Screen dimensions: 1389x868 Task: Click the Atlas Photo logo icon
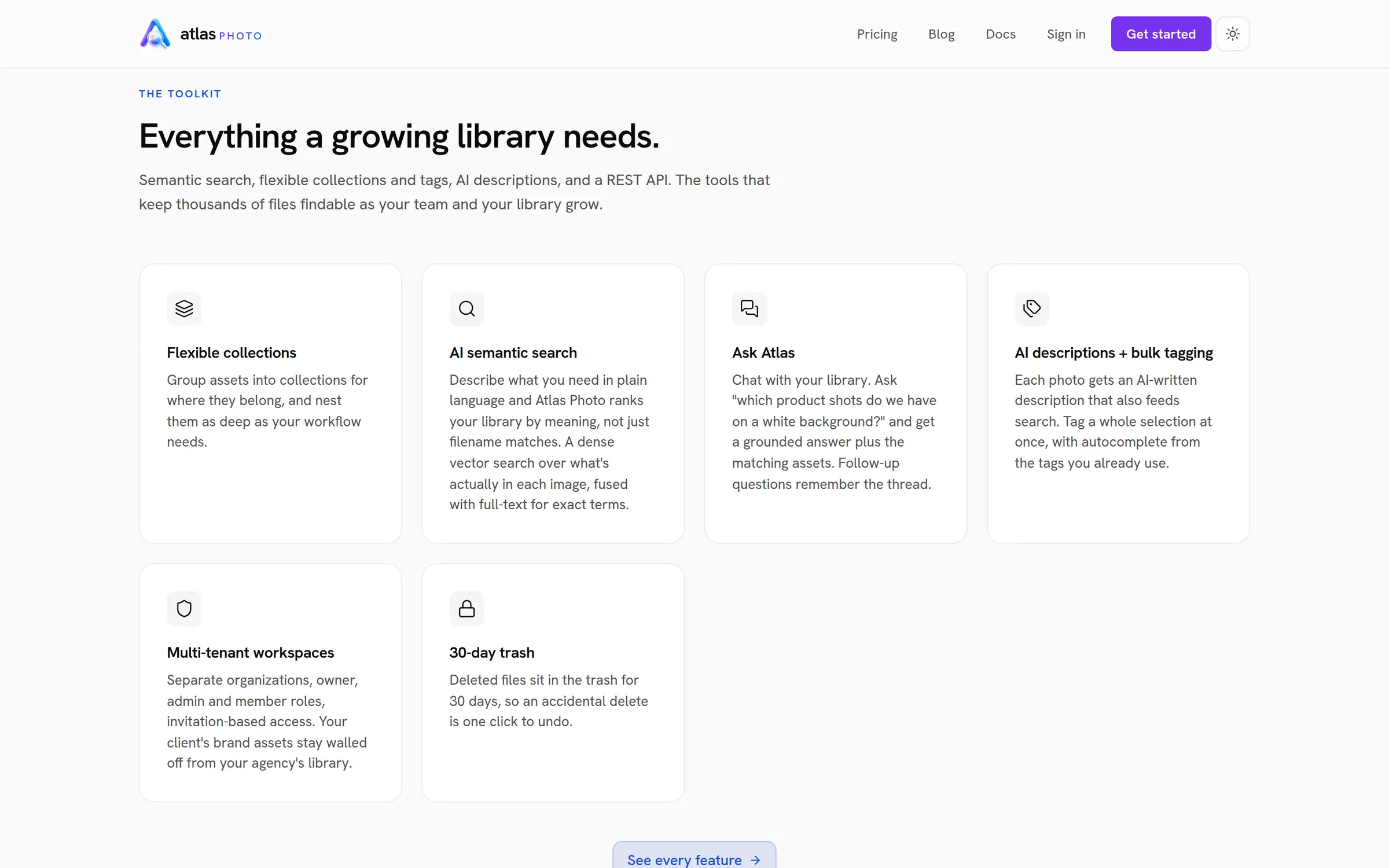(x=155, y=34)
